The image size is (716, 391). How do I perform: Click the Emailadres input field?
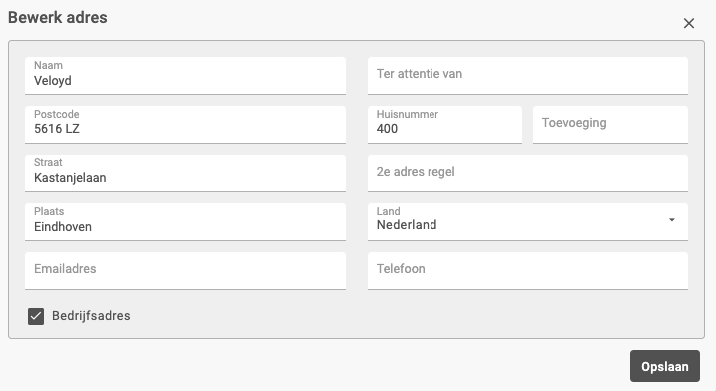tap(185, 270)
